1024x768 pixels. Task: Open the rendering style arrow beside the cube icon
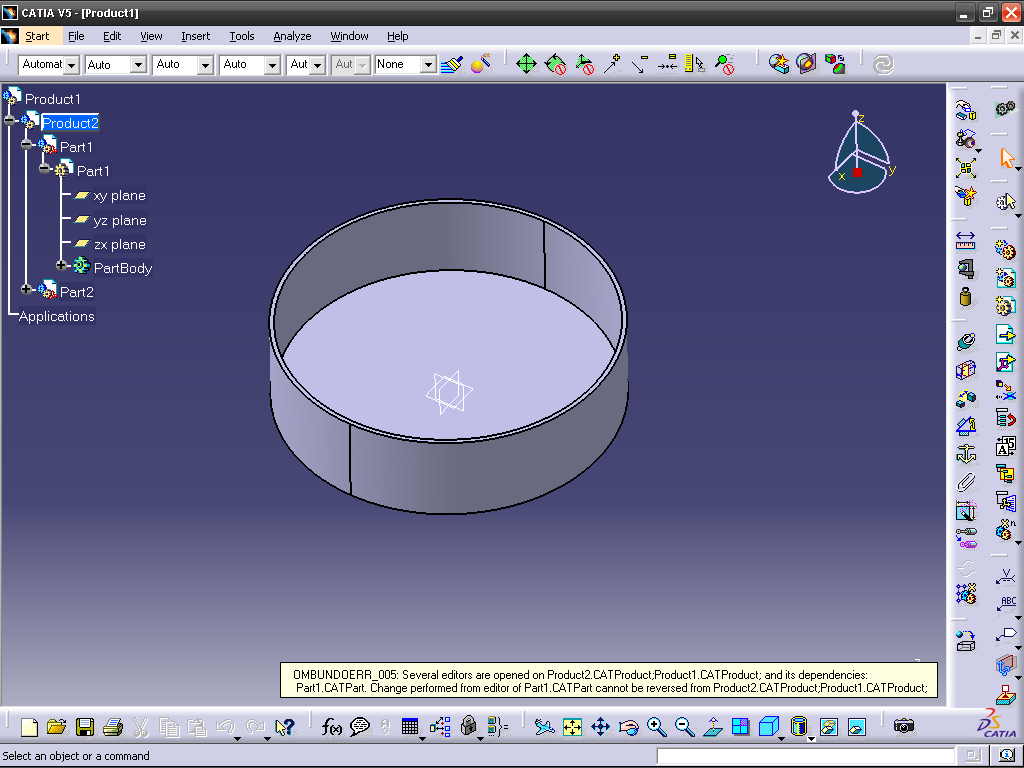coord(782,739)
